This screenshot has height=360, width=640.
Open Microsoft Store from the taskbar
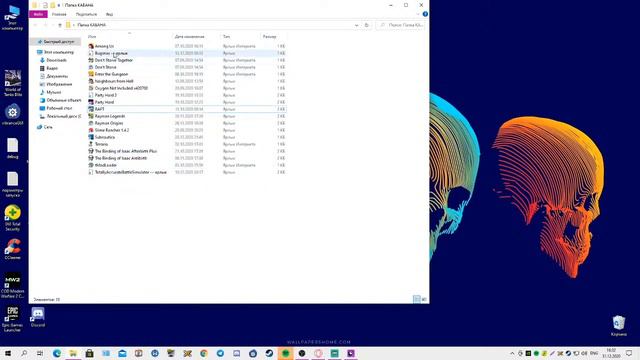(x=89, y=353)
